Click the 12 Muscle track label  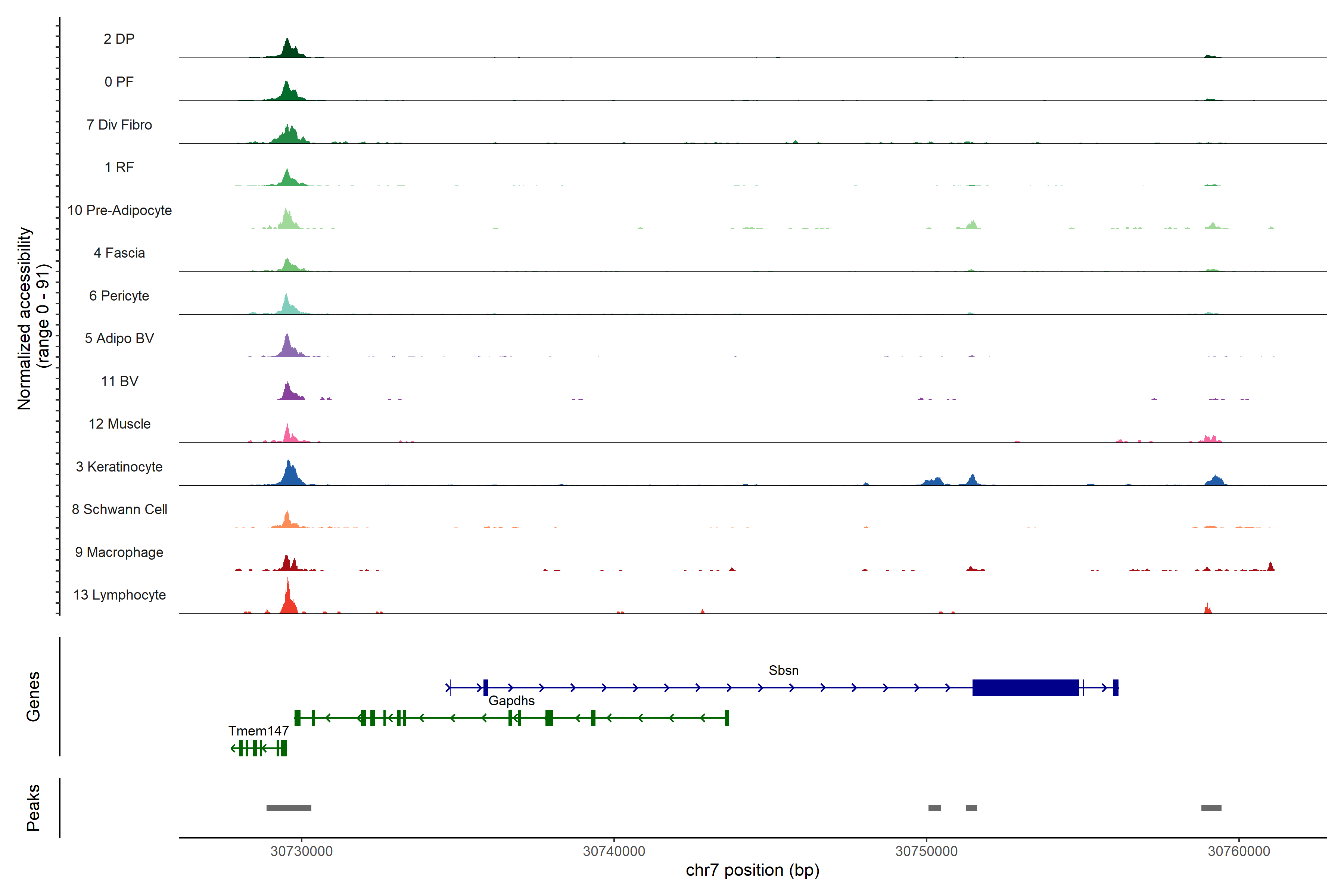pyautogui.click(x=119, y=424)
